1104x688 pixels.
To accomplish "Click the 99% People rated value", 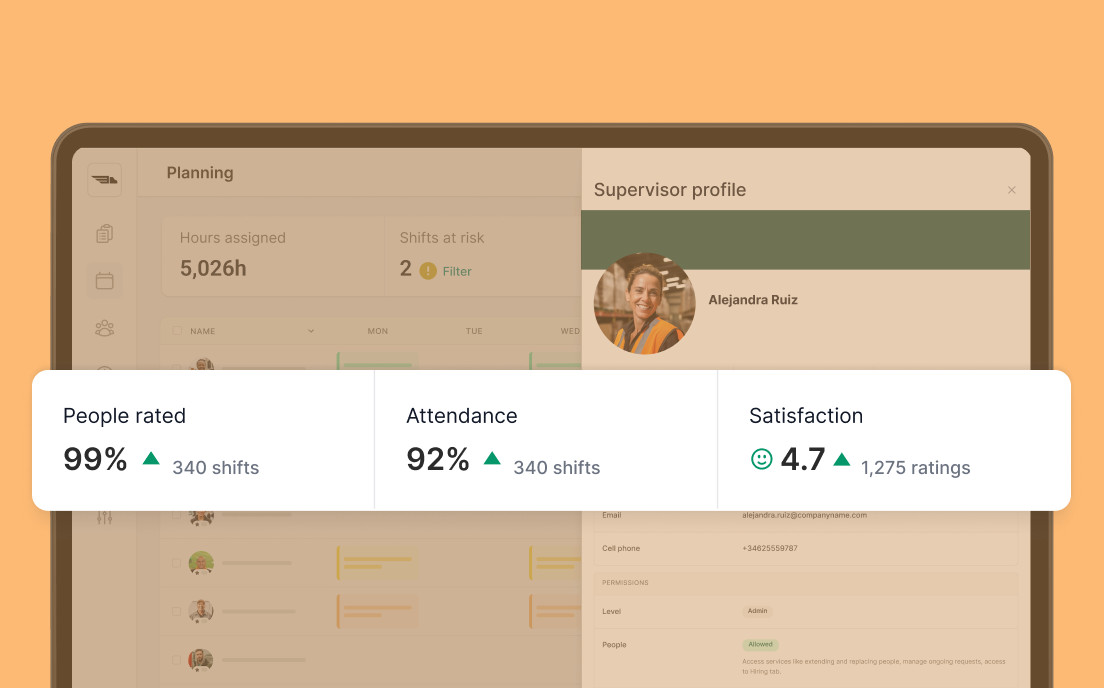I will [95, 459].
